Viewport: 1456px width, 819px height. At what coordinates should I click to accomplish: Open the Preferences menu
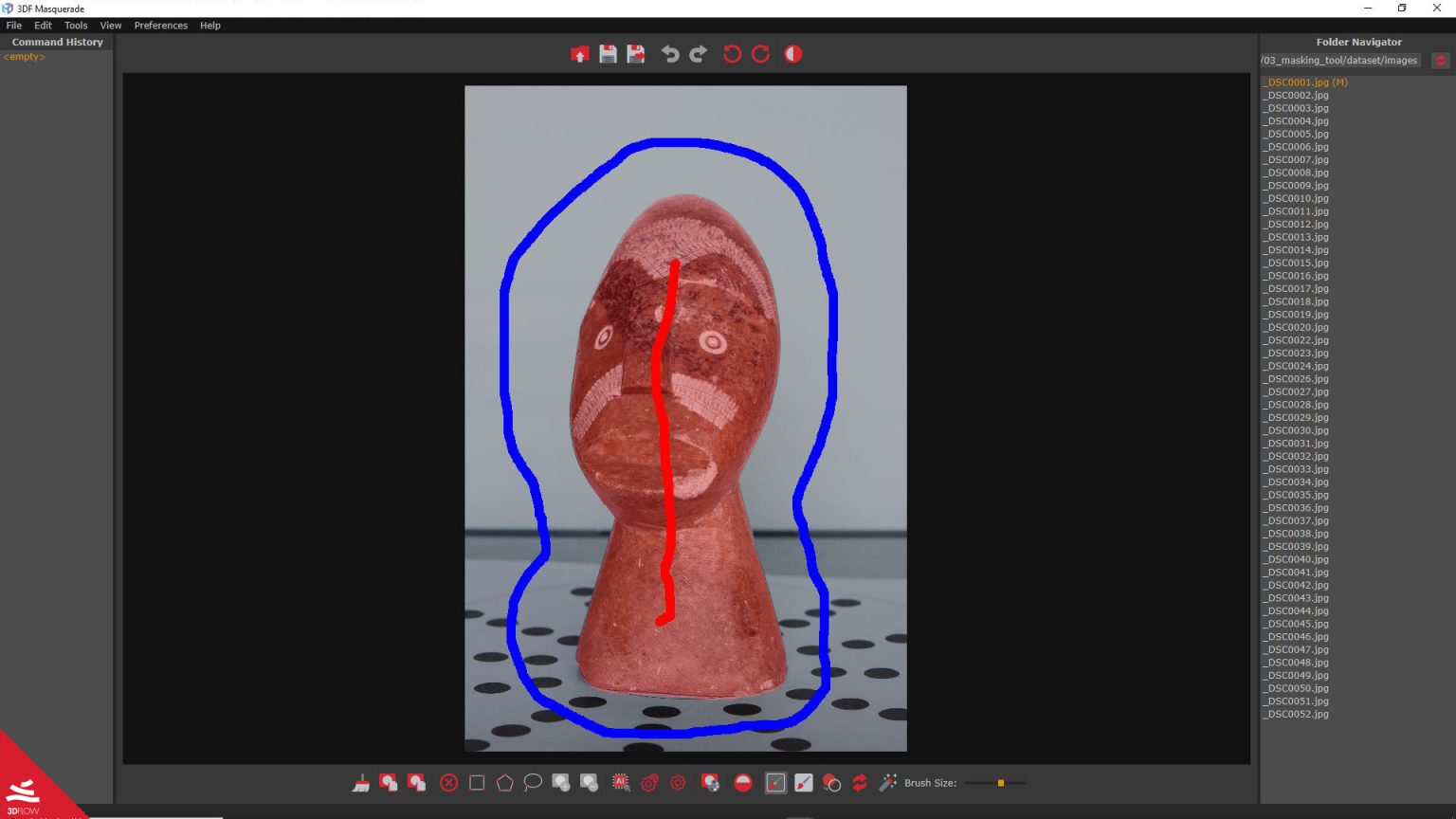click(x=160, y=26)
